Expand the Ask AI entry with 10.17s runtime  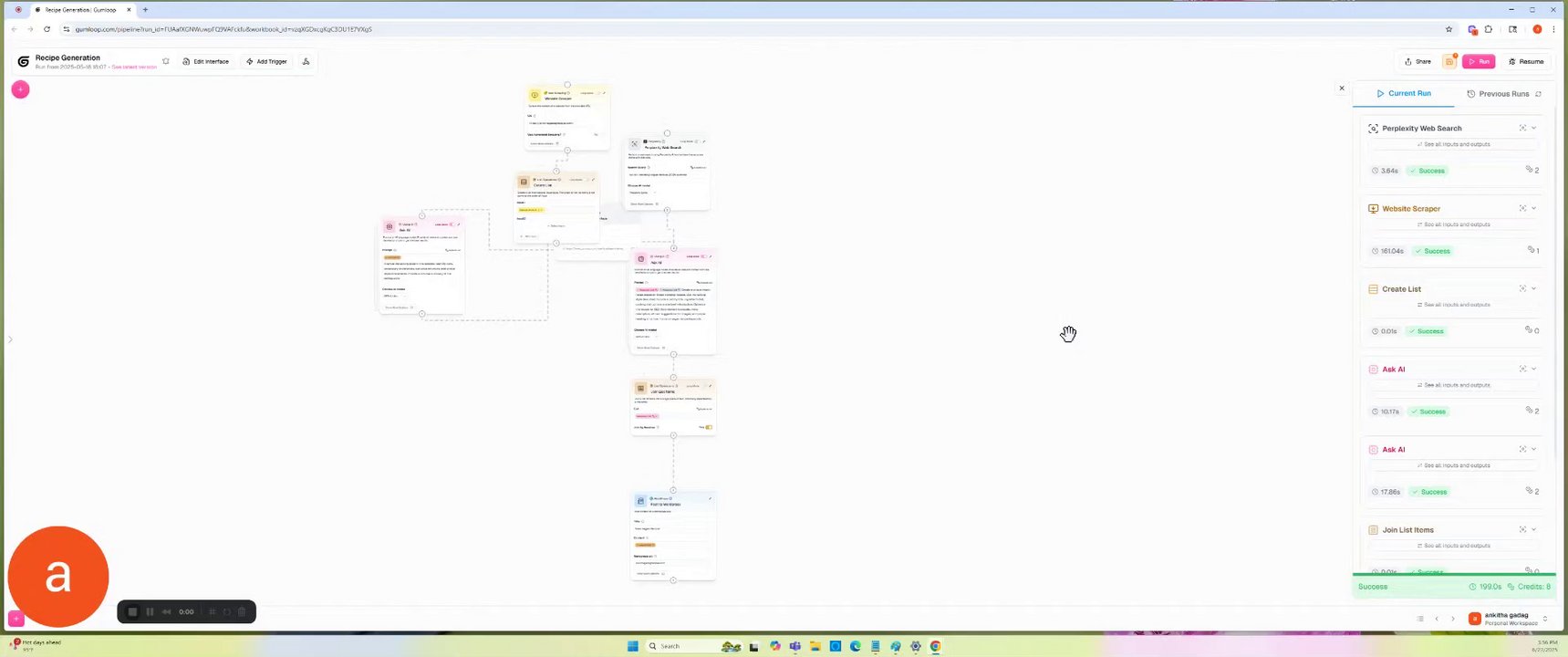tap(1534, 369)
